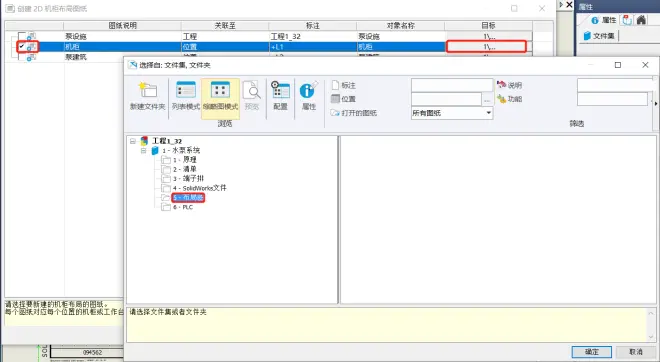Click the 标注 filter input field
Image resolution: width=660 pixels, height=362 pixels.
(452, 85)
